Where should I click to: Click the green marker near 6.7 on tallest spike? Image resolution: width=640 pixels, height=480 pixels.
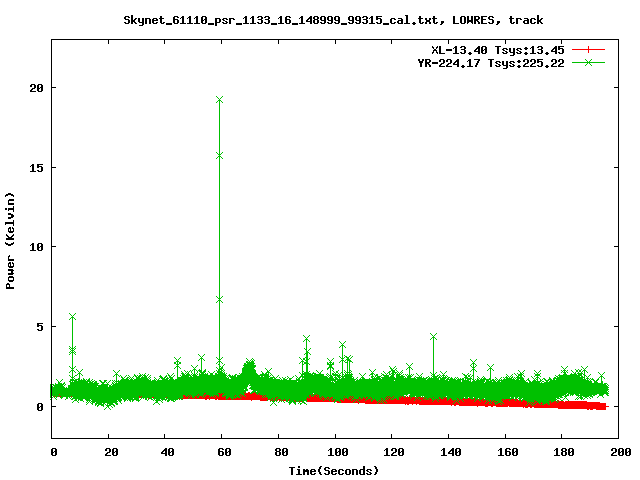tap(219, 299)
